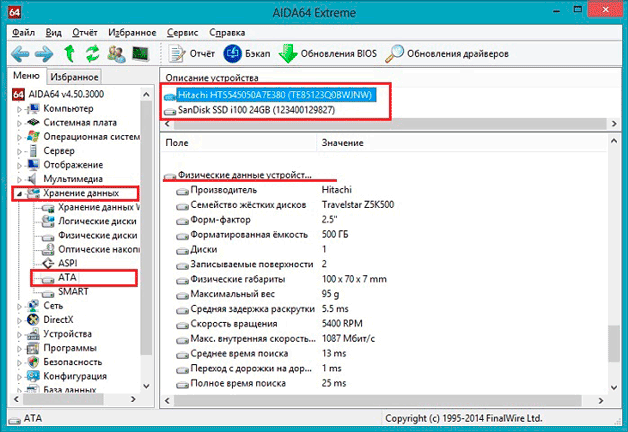Open the Вид menu
Viewport: 628px width, 432px height.
[53, 32]
